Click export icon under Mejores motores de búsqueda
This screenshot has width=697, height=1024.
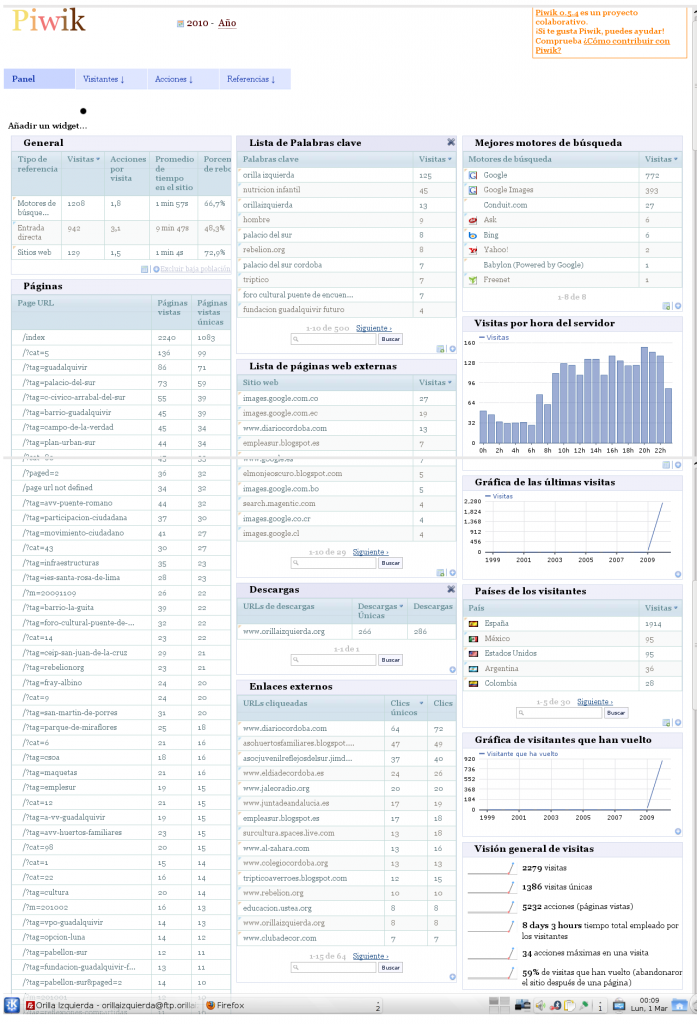[x=677, y=306]
